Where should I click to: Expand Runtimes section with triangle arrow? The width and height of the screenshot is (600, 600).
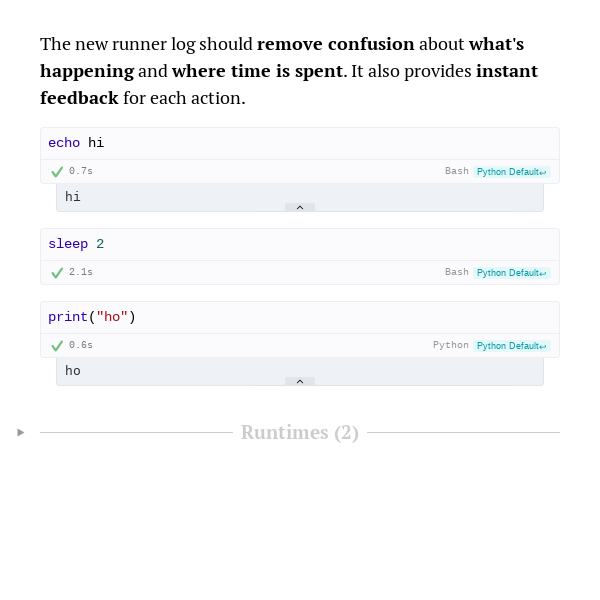(21, 432)
